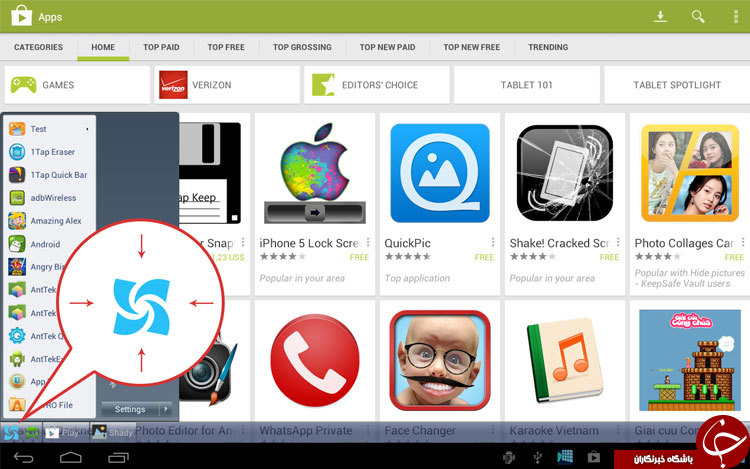Click the Amazing Alex icon

point(17,220)
